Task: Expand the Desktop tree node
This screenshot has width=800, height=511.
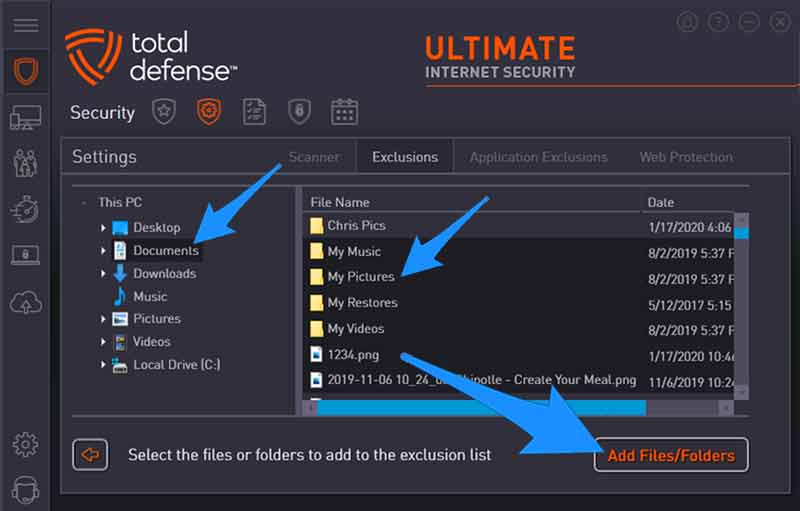Action: [103, 228]
